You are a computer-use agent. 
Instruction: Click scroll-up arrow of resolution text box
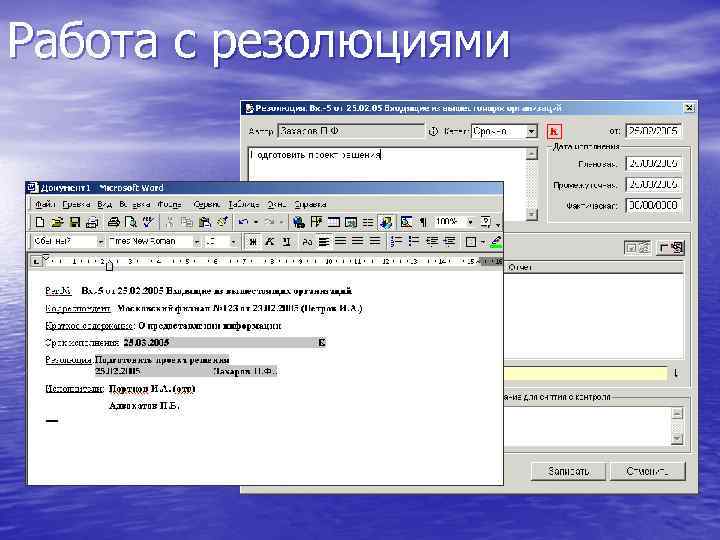[x=532, y=153]
